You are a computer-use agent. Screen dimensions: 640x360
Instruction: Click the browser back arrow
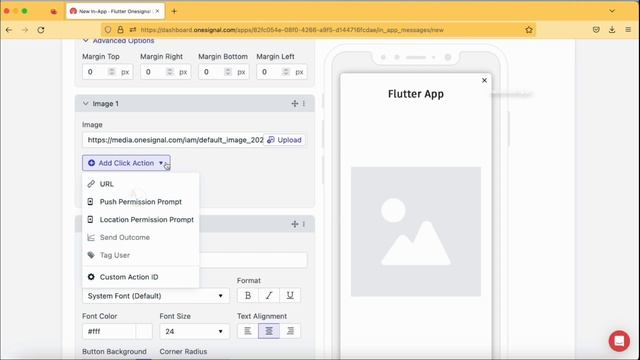click(x=9, y=30)
